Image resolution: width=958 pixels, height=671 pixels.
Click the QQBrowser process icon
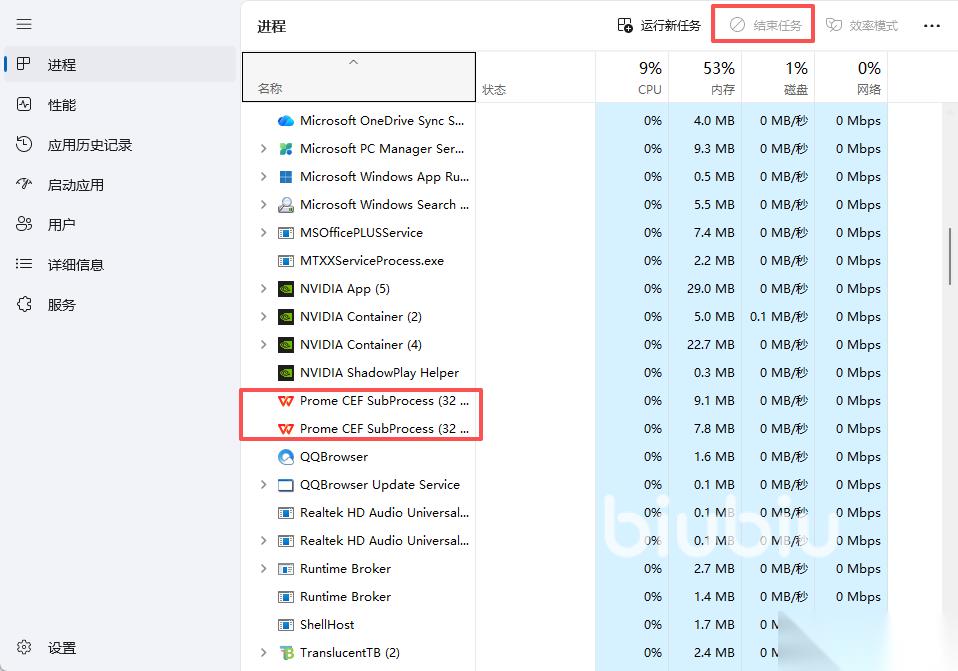tap(286, 457)
